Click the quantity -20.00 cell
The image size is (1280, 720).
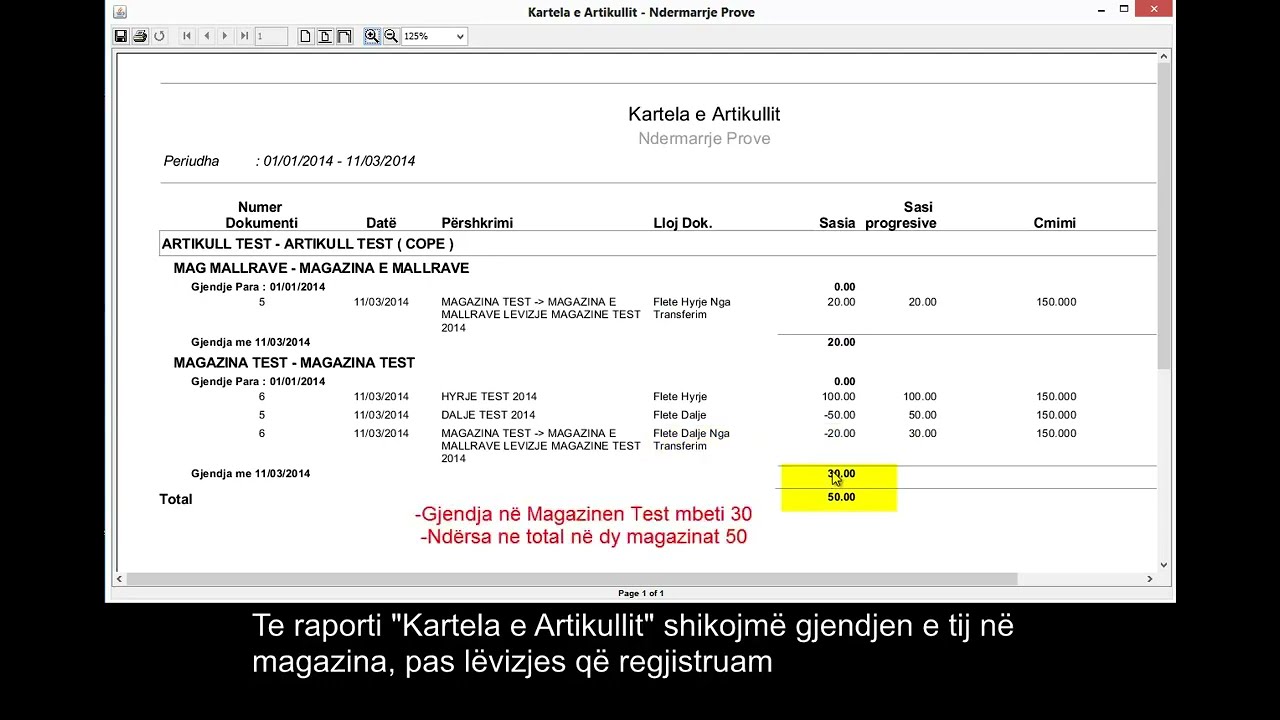[839, 434]
